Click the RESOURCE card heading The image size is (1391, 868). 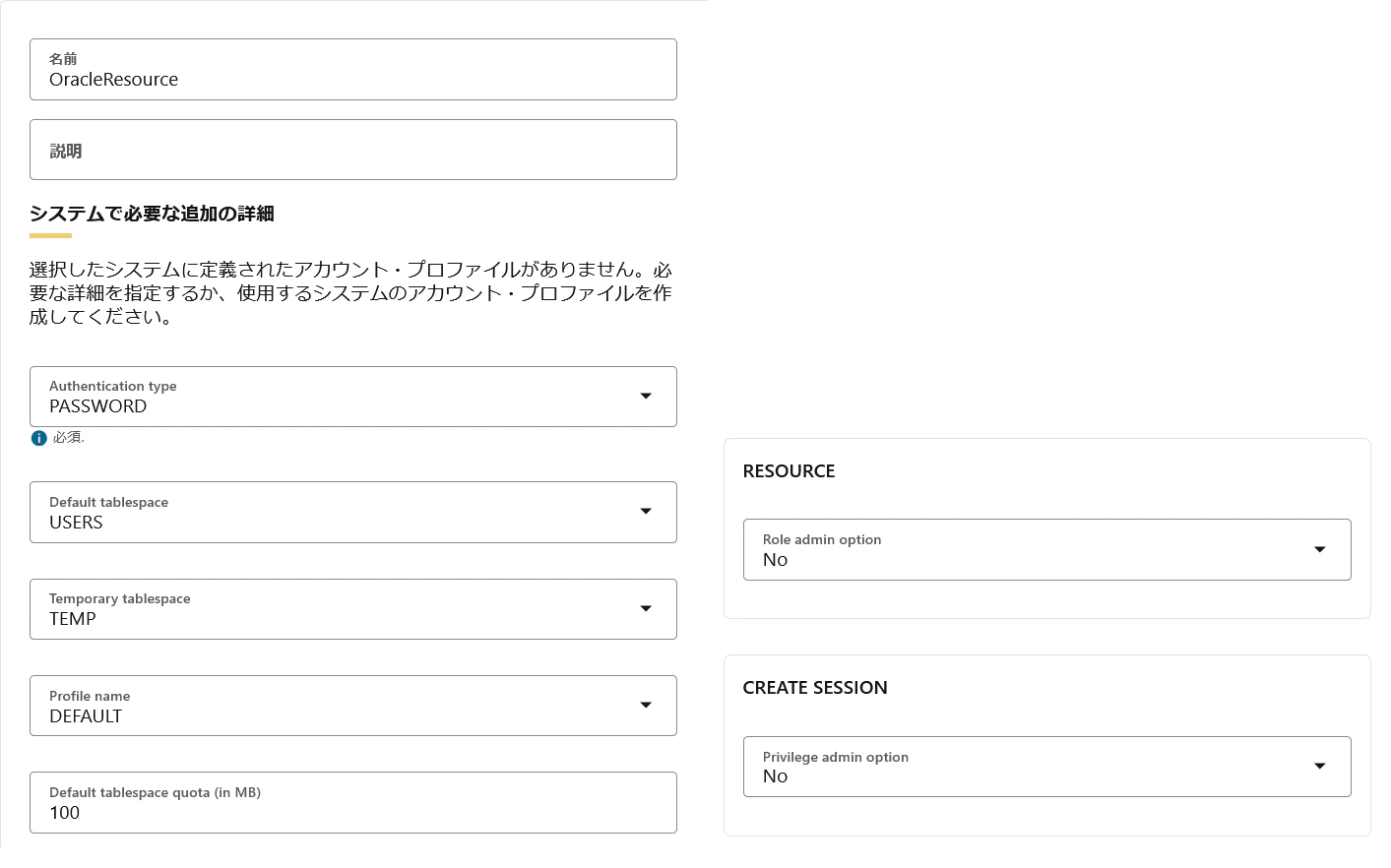tap(789, 471)
